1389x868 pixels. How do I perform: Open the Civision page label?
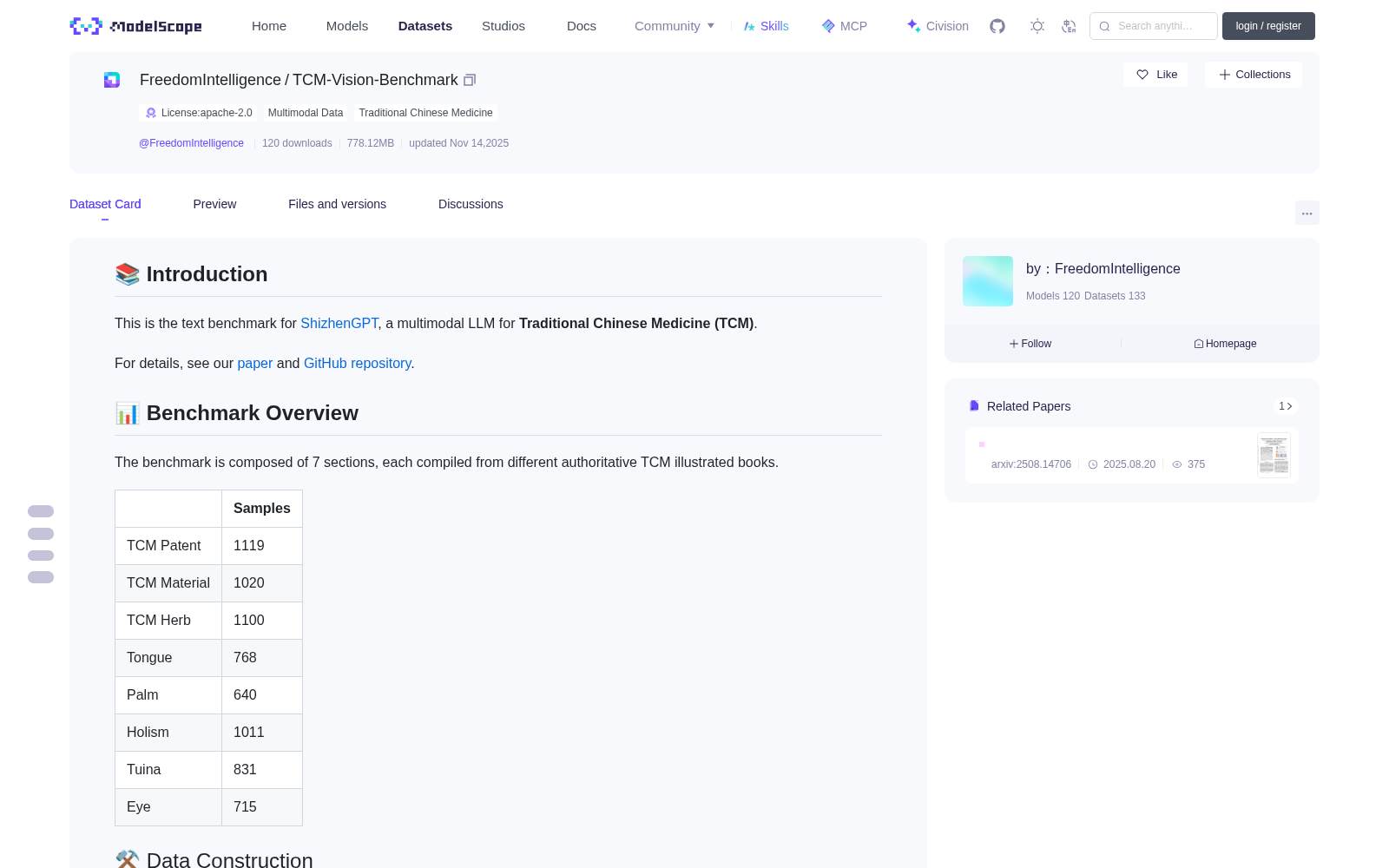[947, 26]
